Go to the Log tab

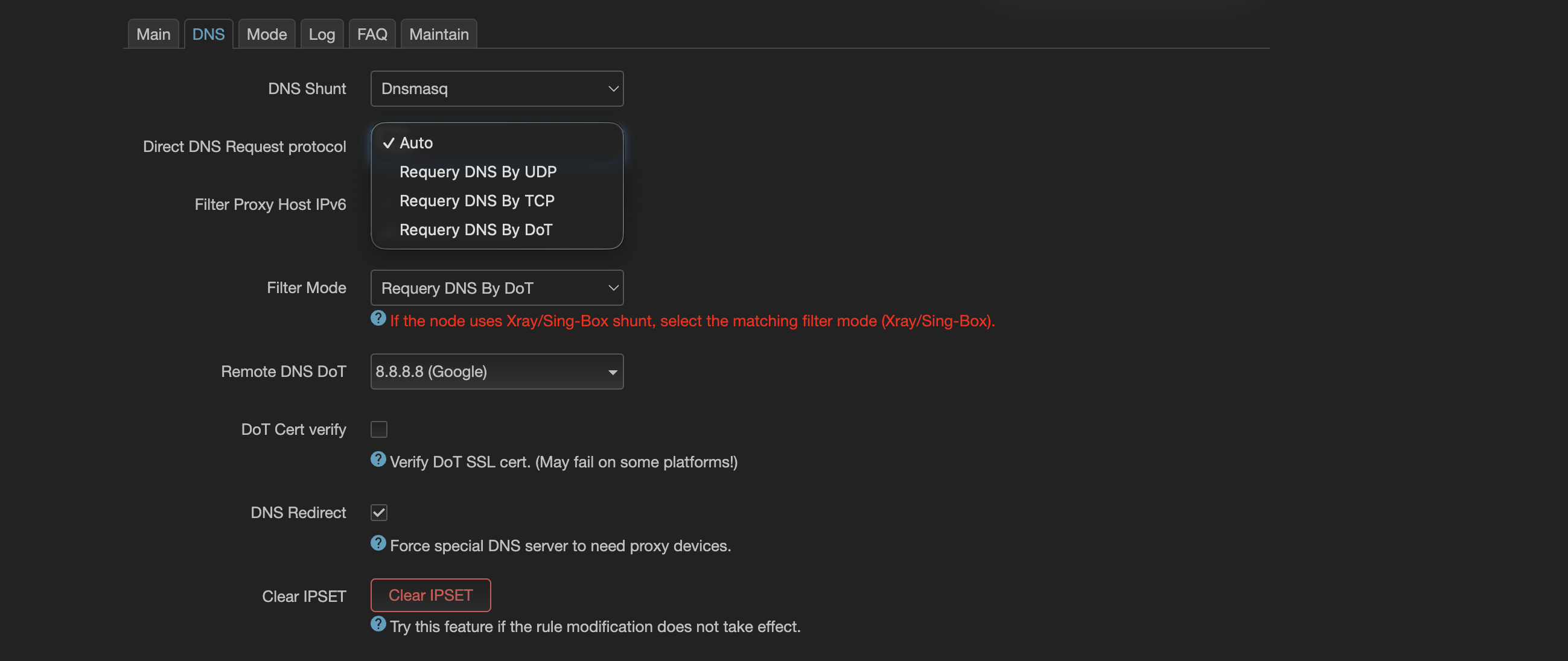[x=322, y=34]
